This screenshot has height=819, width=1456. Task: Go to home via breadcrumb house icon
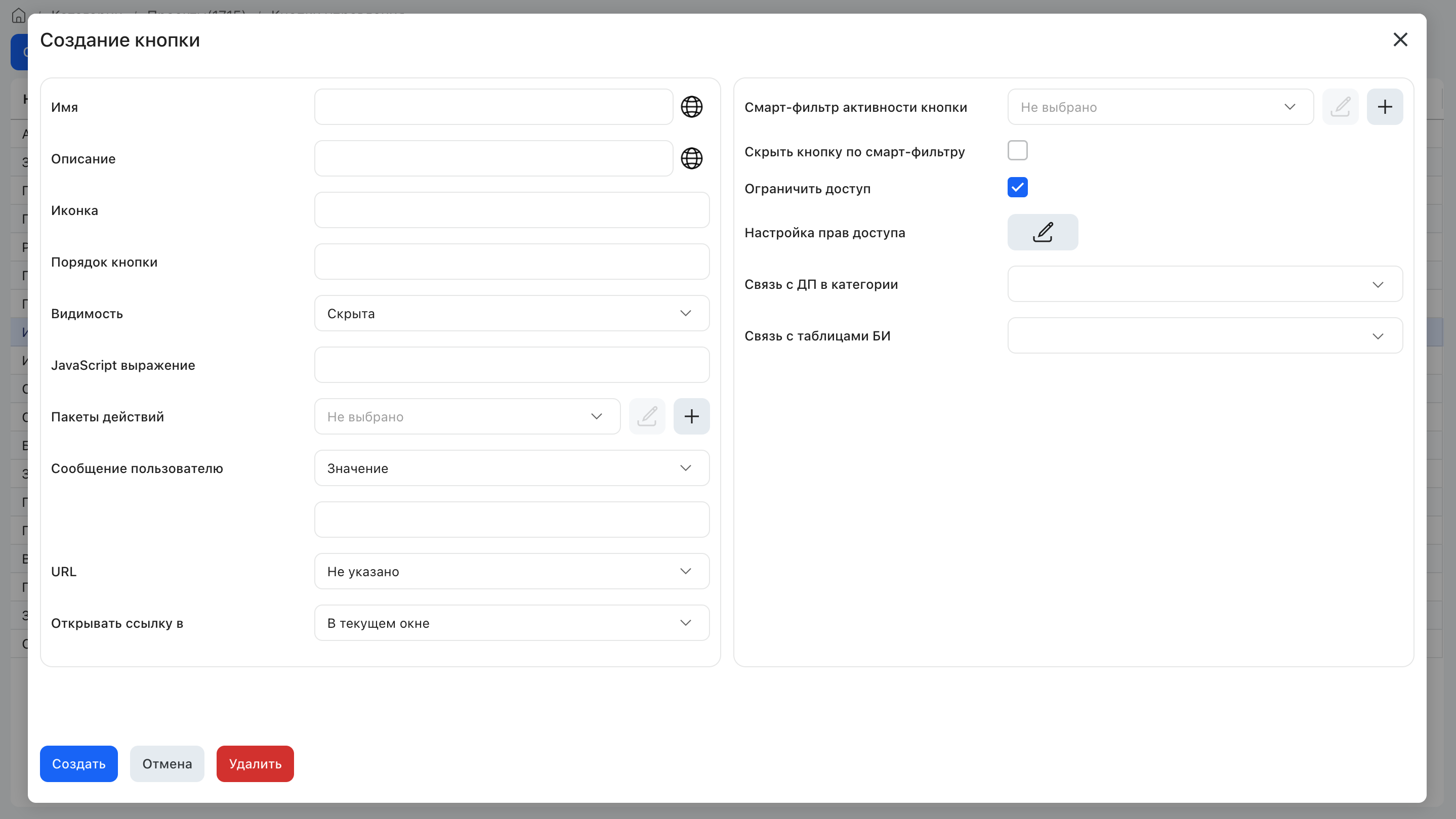(19, 15)
